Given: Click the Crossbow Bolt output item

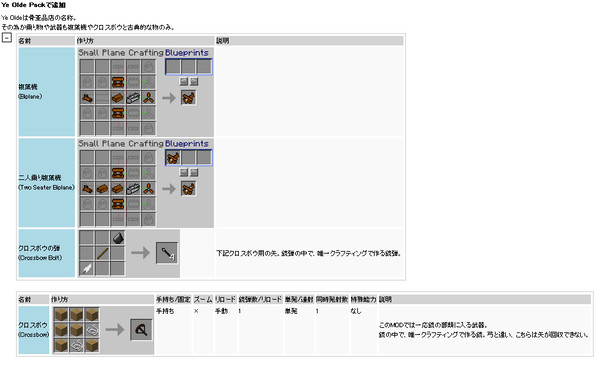Looking at the screenshot, I should tap(167, 253).
